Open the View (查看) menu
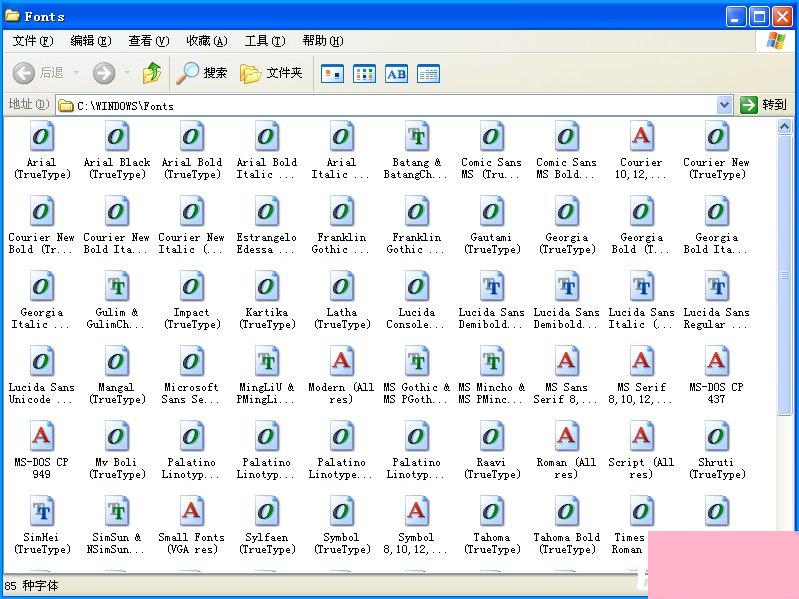Image resolution: width=799 pixels, height=599 pixels. [149, 41]
